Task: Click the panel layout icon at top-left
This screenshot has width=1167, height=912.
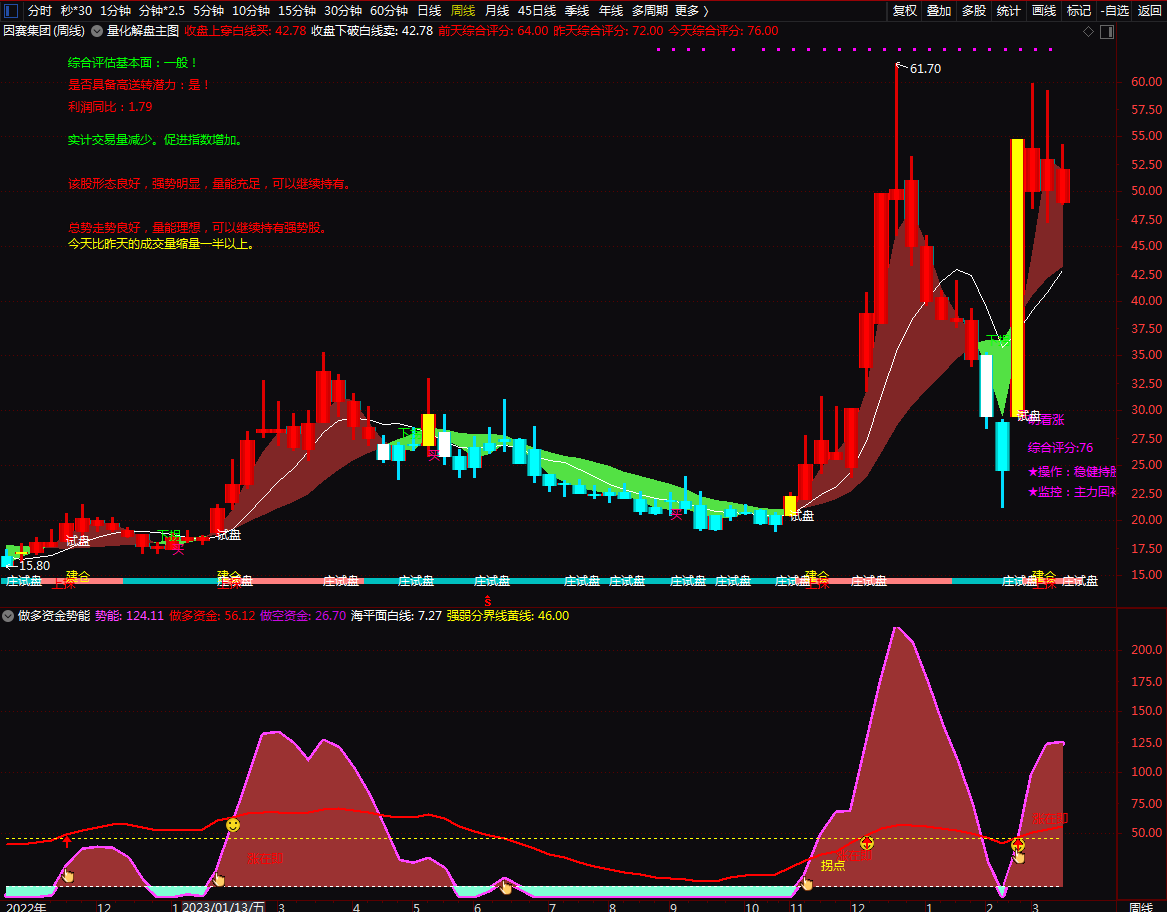Action: click(11, 10)
